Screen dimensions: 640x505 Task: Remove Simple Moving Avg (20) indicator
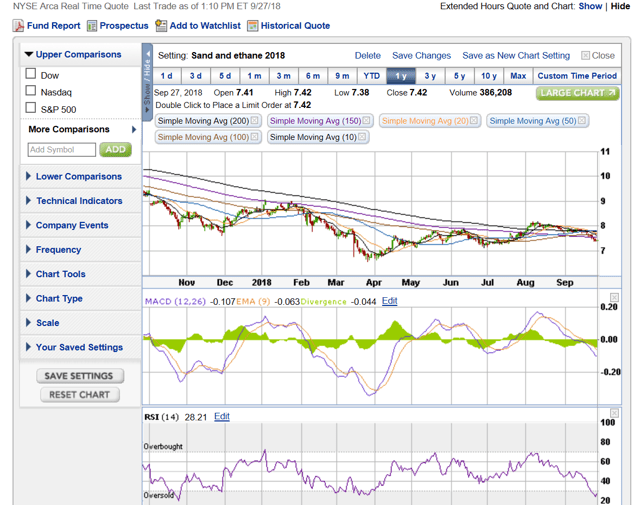click(x=473, y=120)
